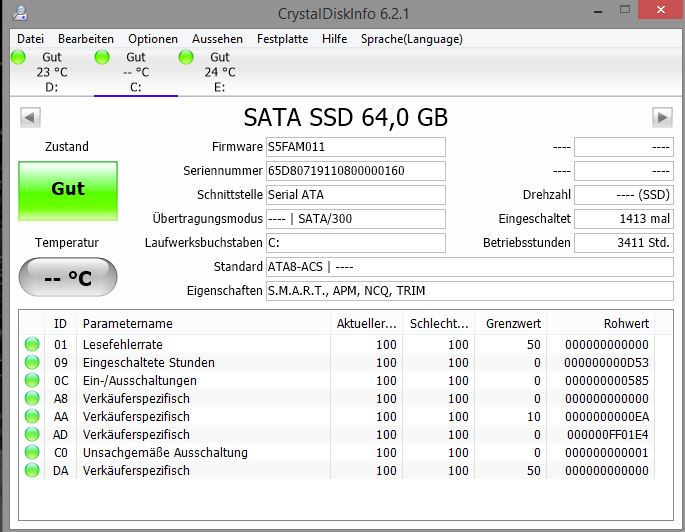This screenshot has height=532, width=685.
Task: Click status dot of Lesefehlerrate row
Action: click(x=32, y=344)
